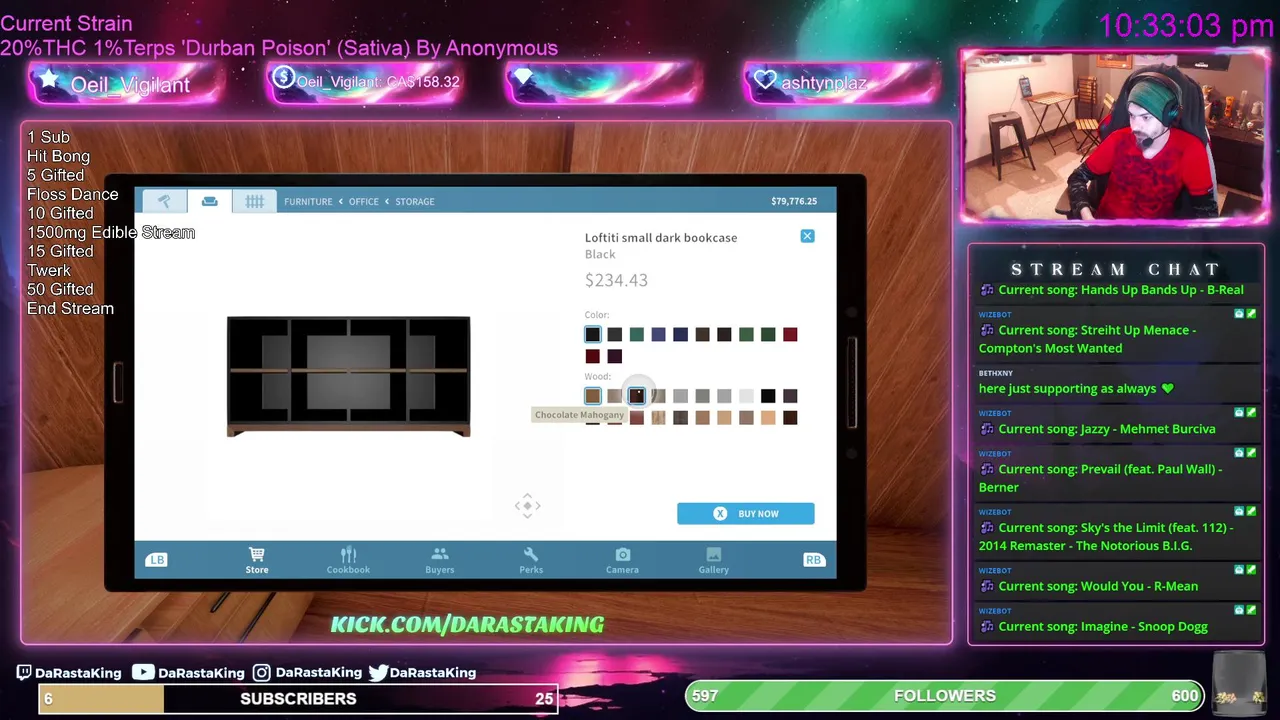Viewport: 1280px width, 720px height.
Task: Click chat message 'here just supporting as always'
Action: [x=1076, y=389]
